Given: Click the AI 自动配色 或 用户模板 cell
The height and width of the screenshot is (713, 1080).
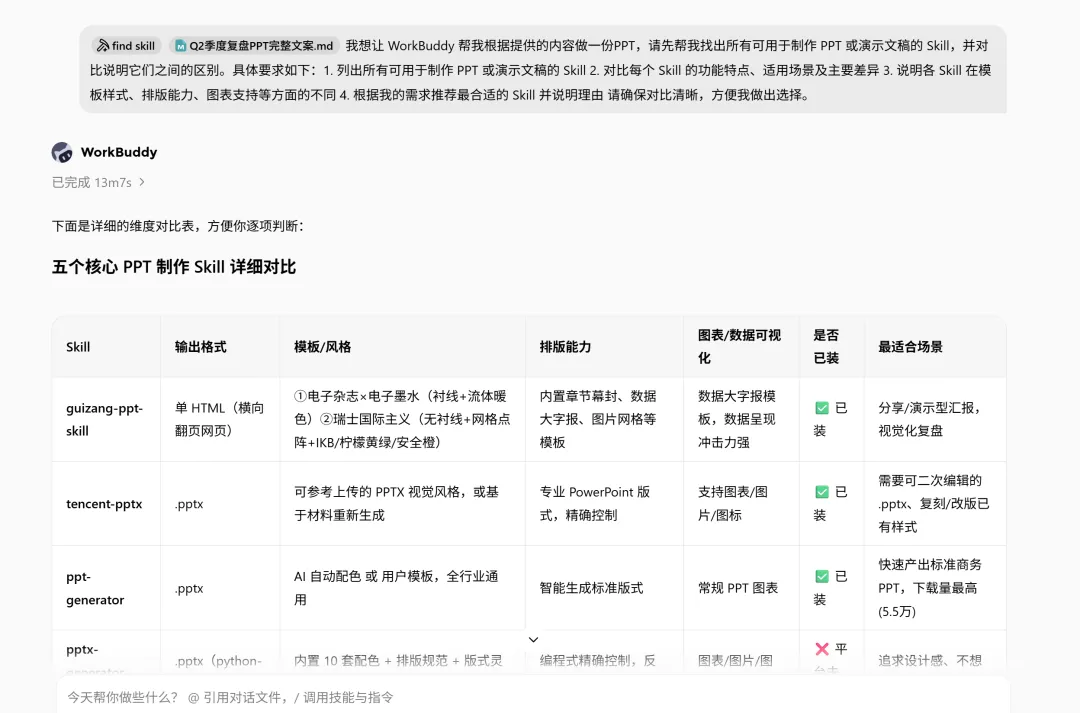Looking at the screenshot, I should pos(402,588).
